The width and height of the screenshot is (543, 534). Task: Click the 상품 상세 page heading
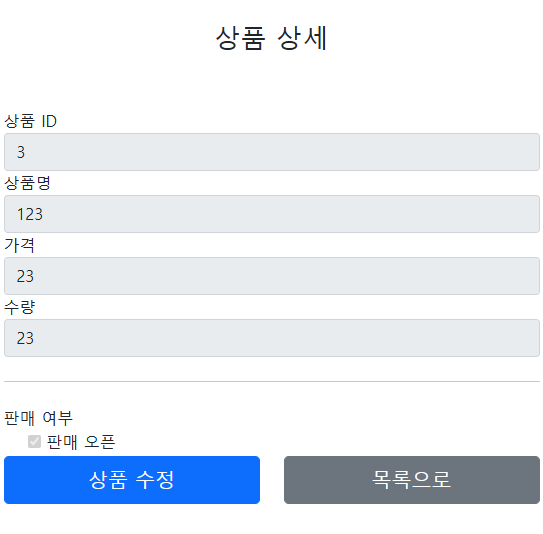tap(272, 38)
